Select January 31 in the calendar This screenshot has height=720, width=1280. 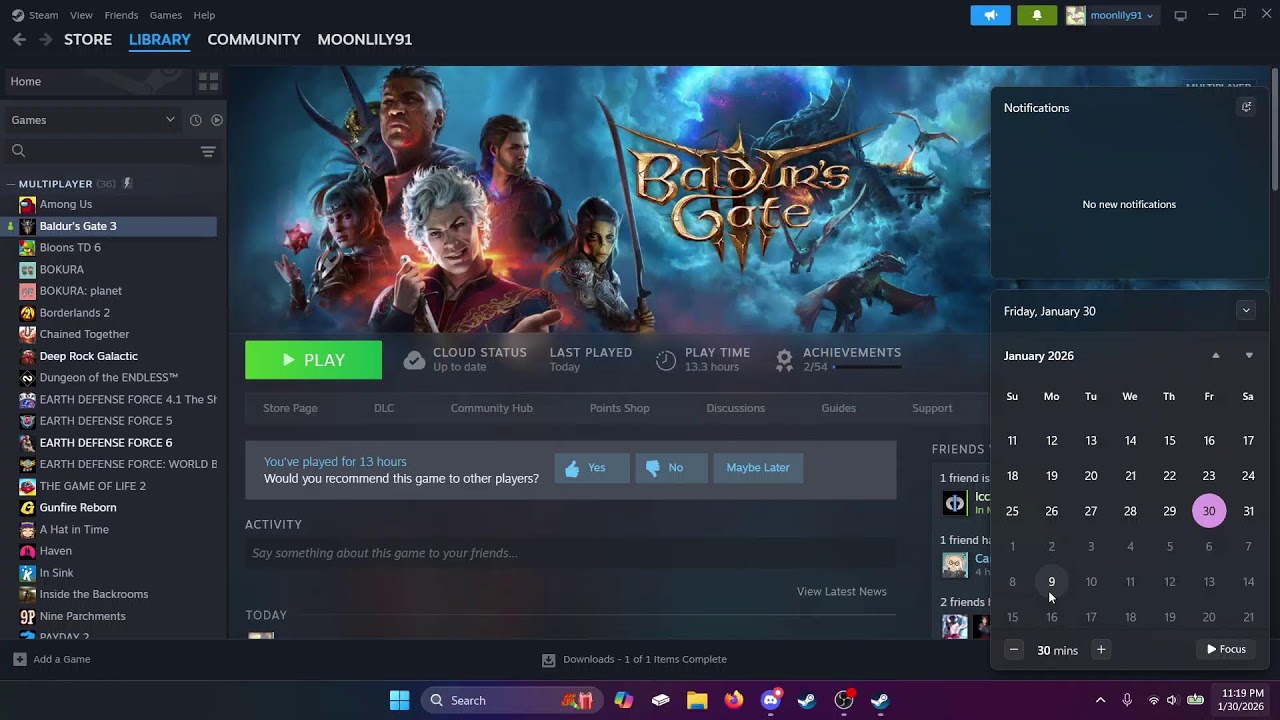(1248, 511)
